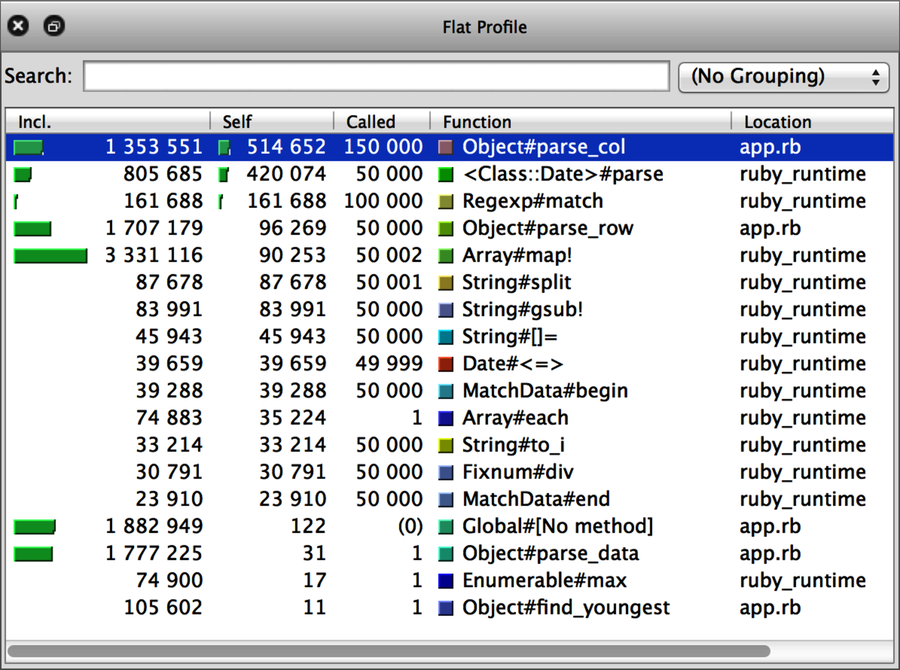Viewport: 900px width, 670px height.
Task: Select the Object#find_youngest function name
Action: pos(566,607)
